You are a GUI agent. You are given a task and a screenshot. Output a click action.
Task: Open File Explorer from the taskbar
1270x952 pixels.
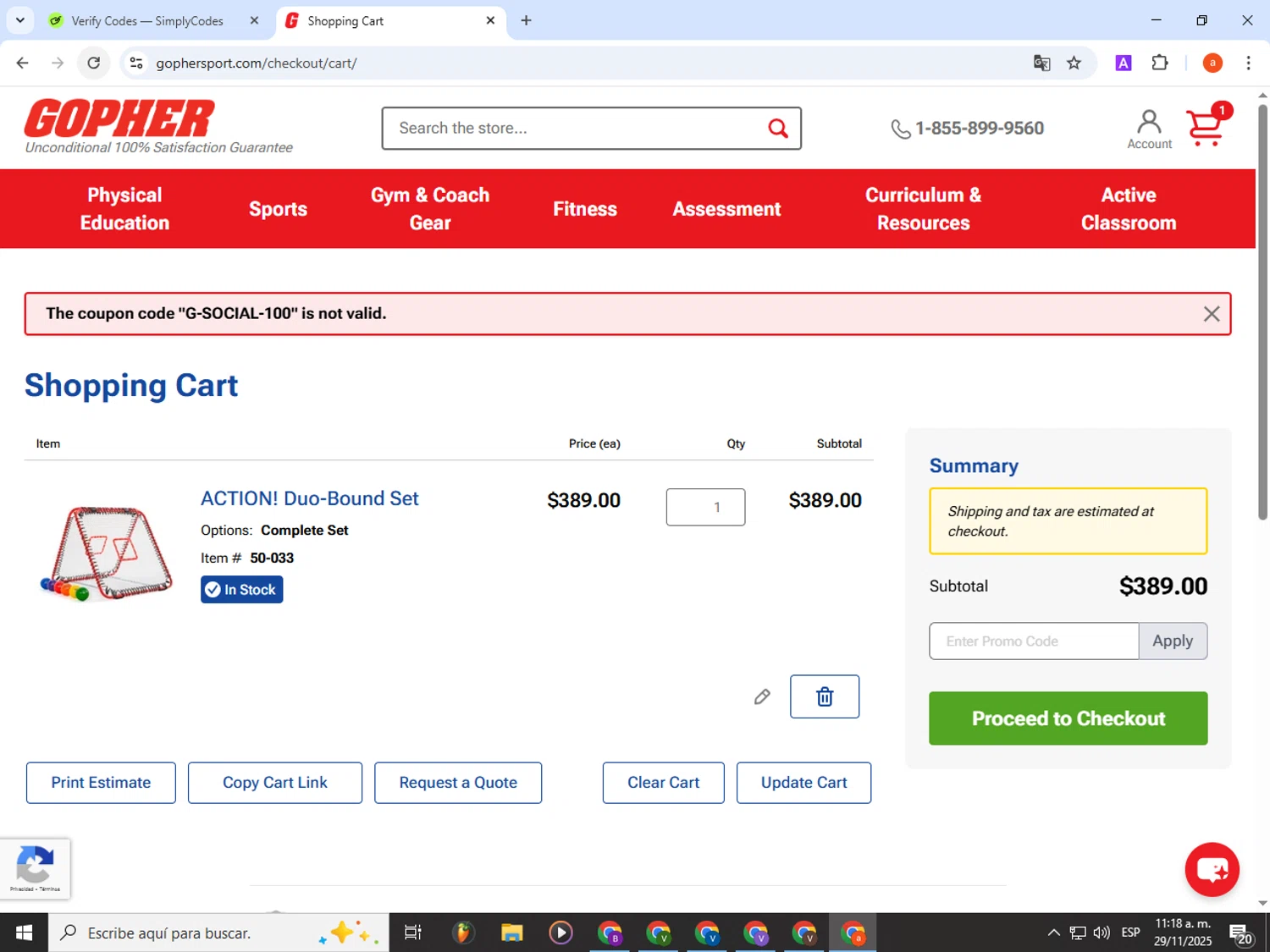coord(511,933)
